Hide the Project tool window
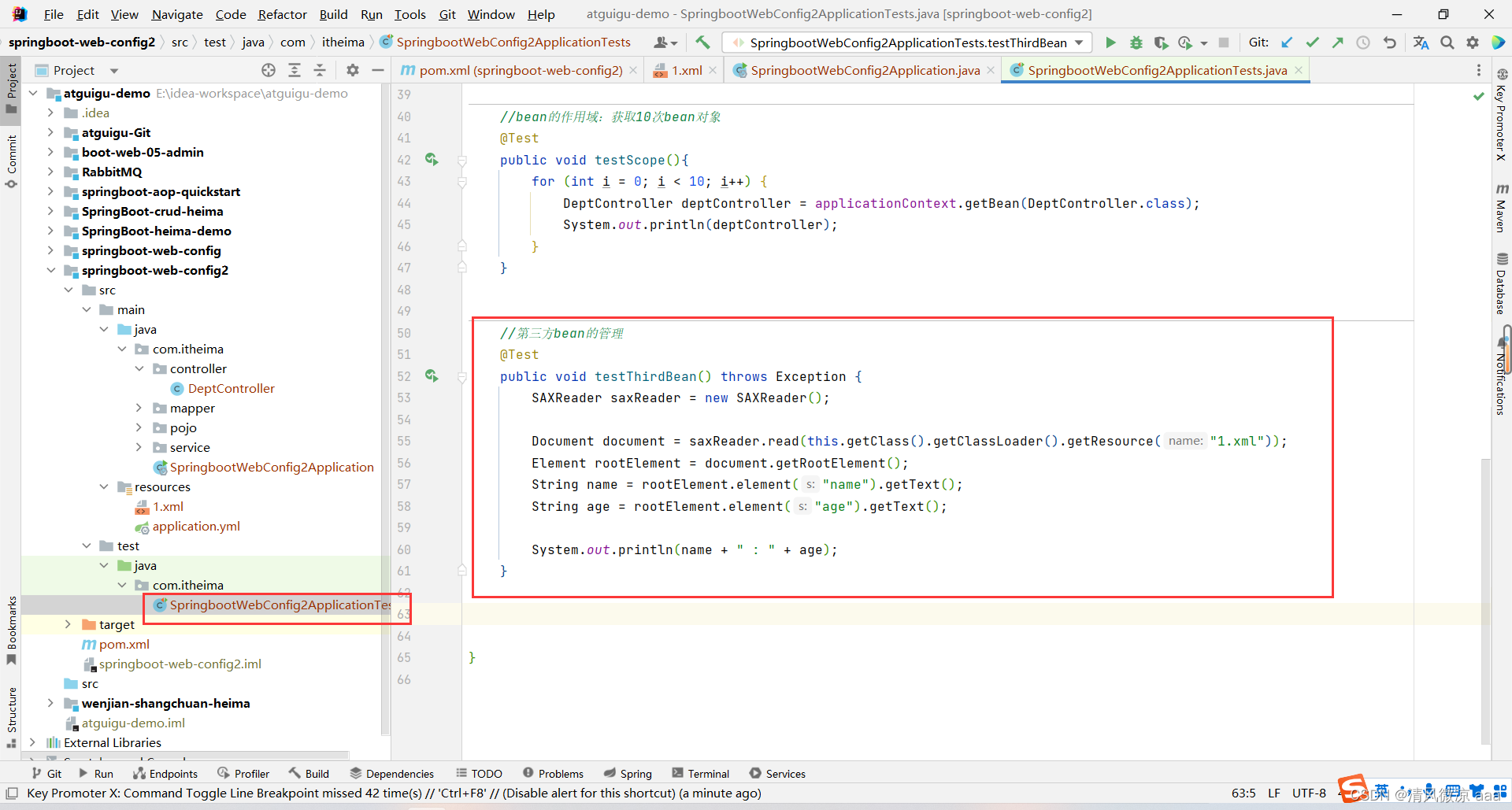 click(378, 70)
